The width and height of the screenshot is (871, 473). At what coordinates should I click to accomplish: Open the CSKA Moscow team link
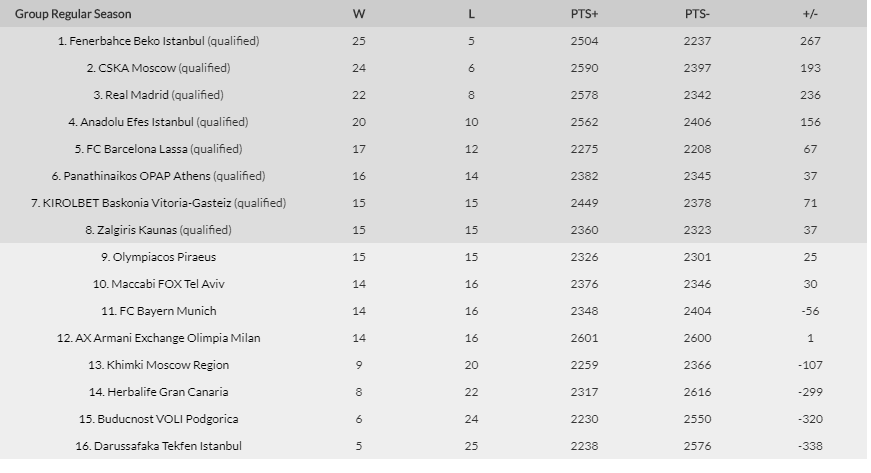[x=137, y=68]
